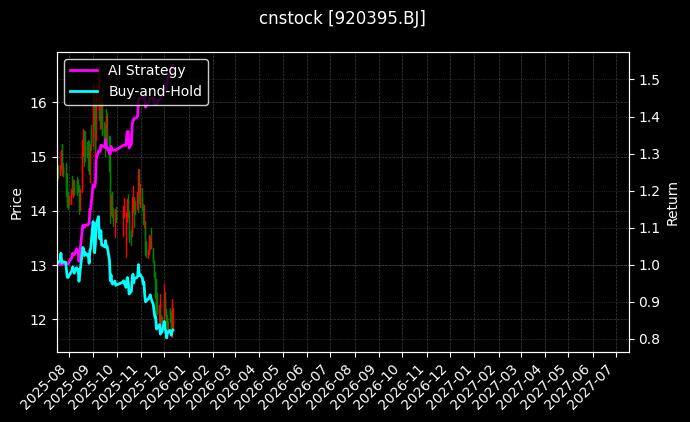690x422 pixels.
Task: Click the 14 price tick label
Action: click(x=40, y=211)
